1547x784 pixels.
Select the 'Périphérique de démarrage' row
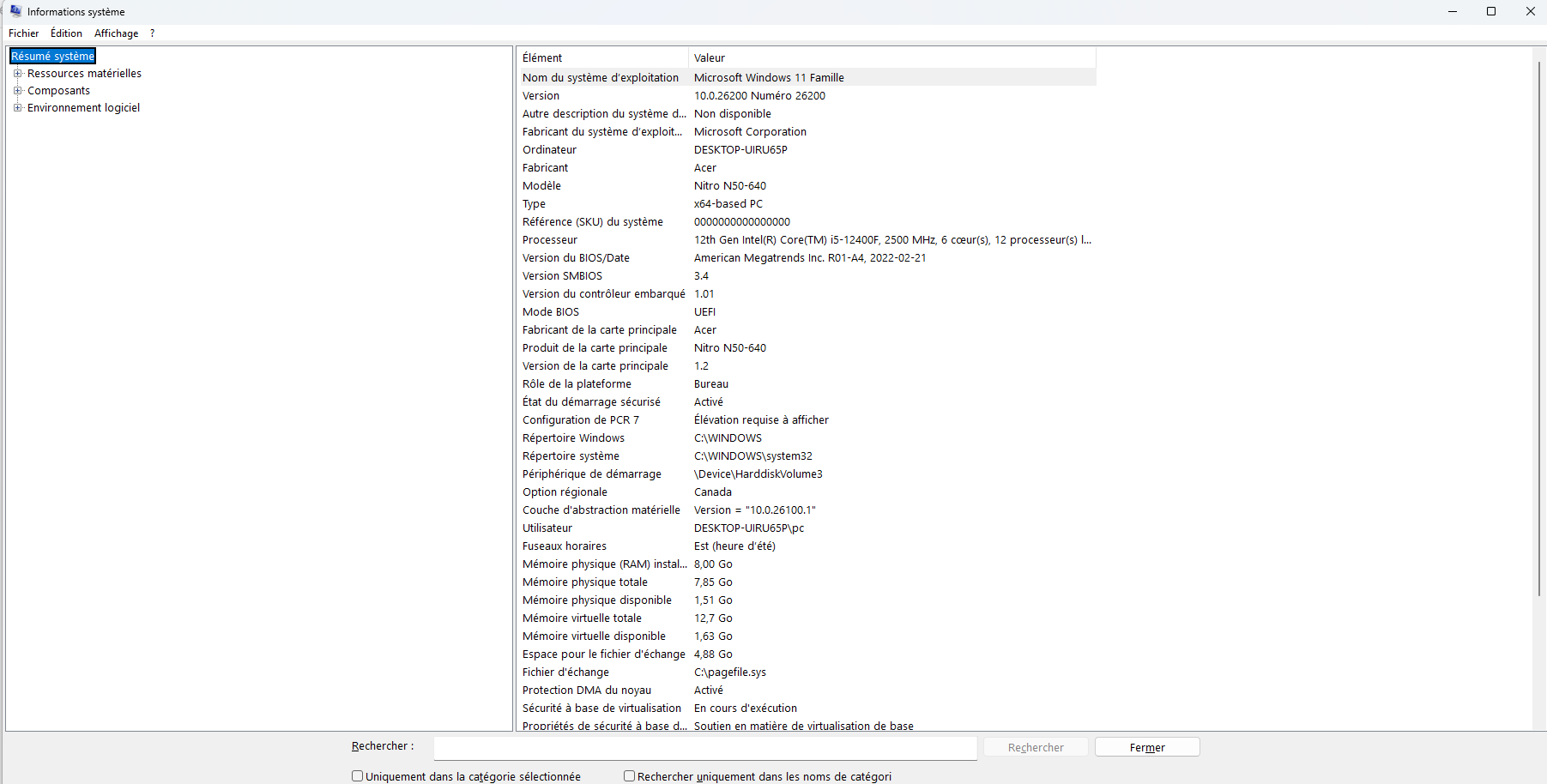pyautogui.click(x=807, y=474)
